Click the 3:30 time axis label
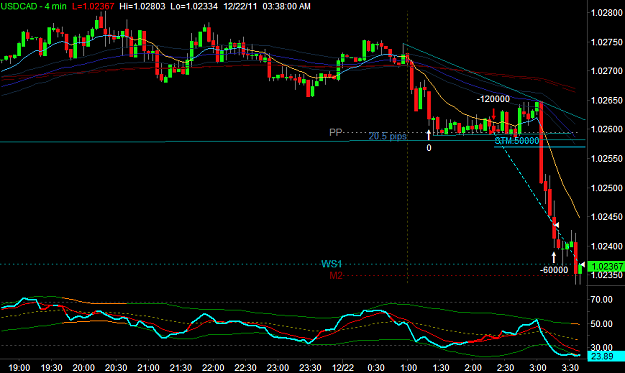The image size is (625, 373). tap(570, 367)
